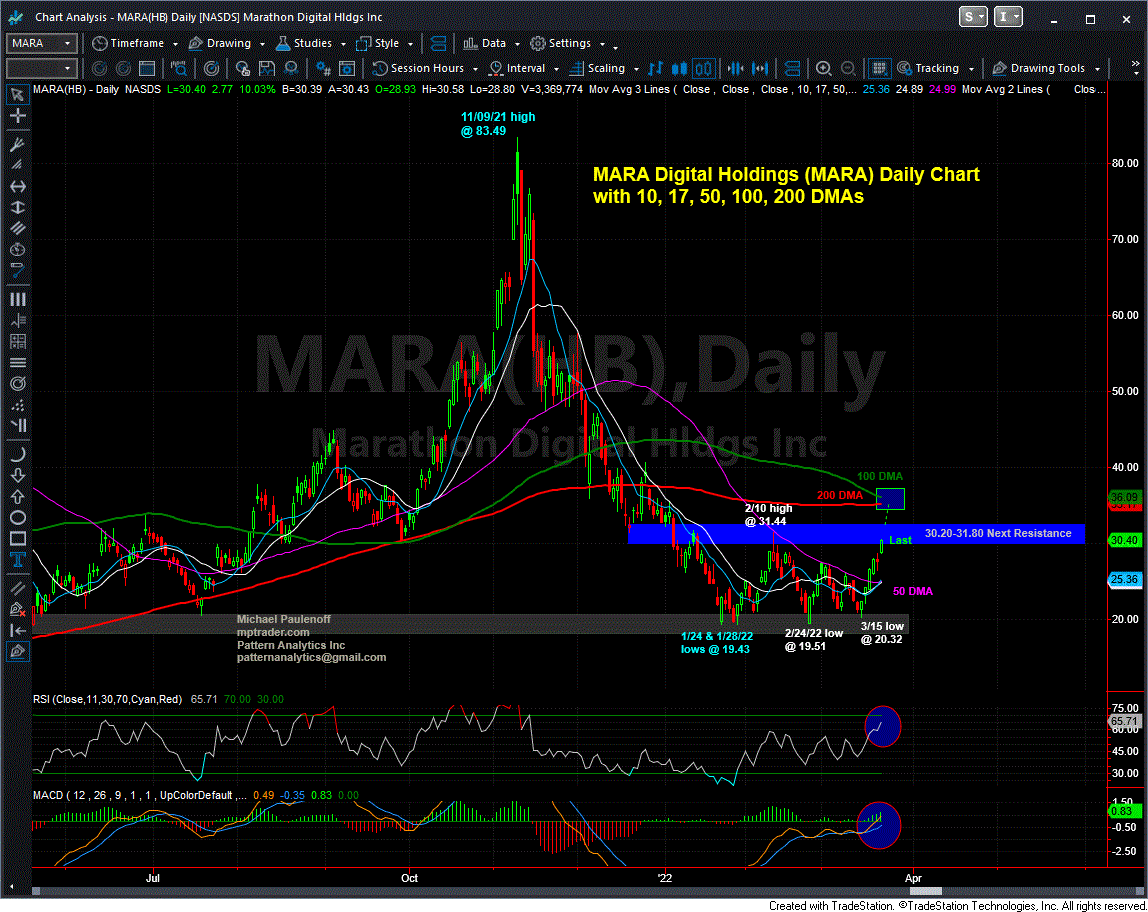Toggle the active drawing pen tool
The image size is (1148, 912).
pos(18,651)
